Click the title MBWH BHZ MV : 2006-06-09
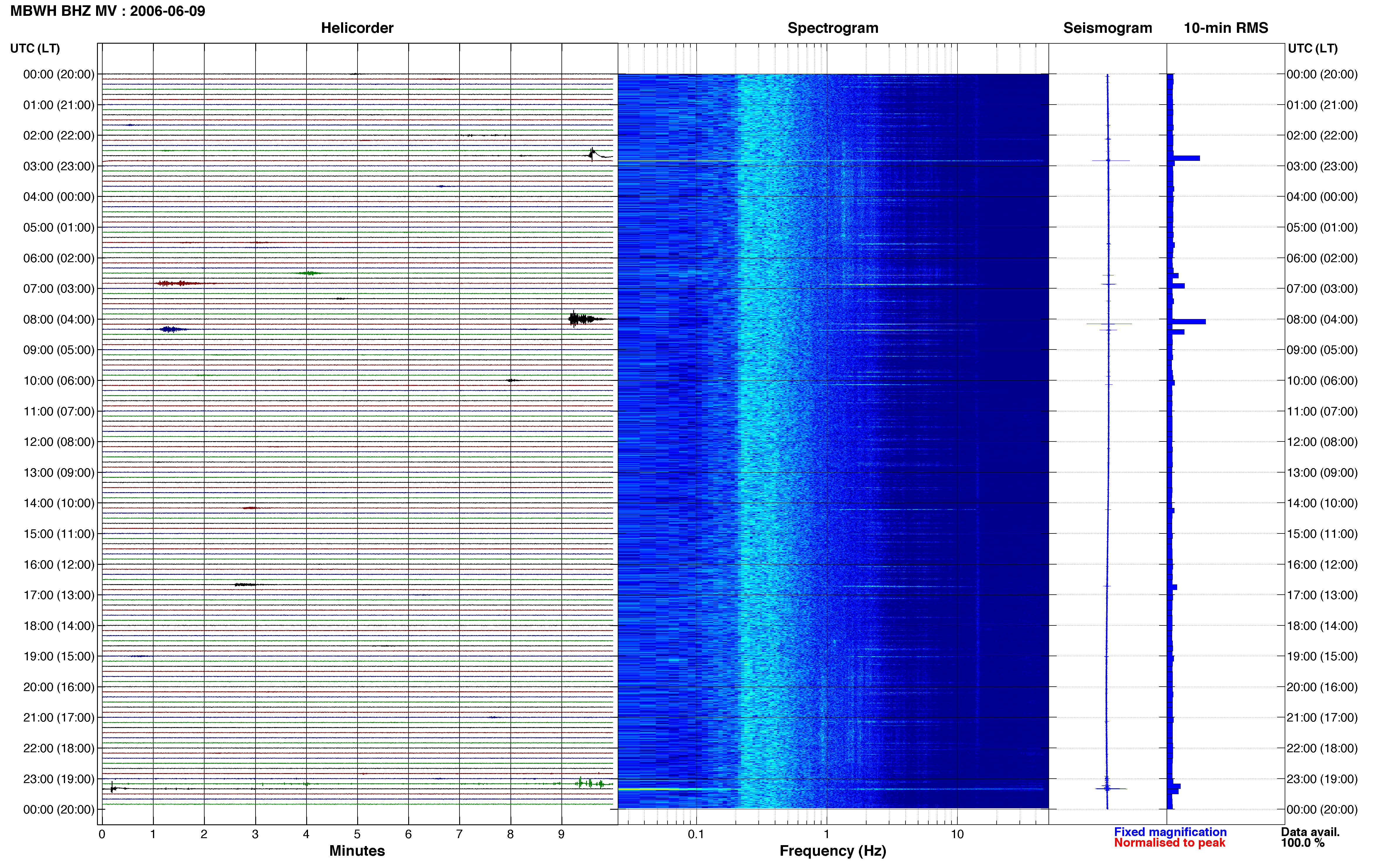This screenshot has height=868, width=1389. pos(107,11)
